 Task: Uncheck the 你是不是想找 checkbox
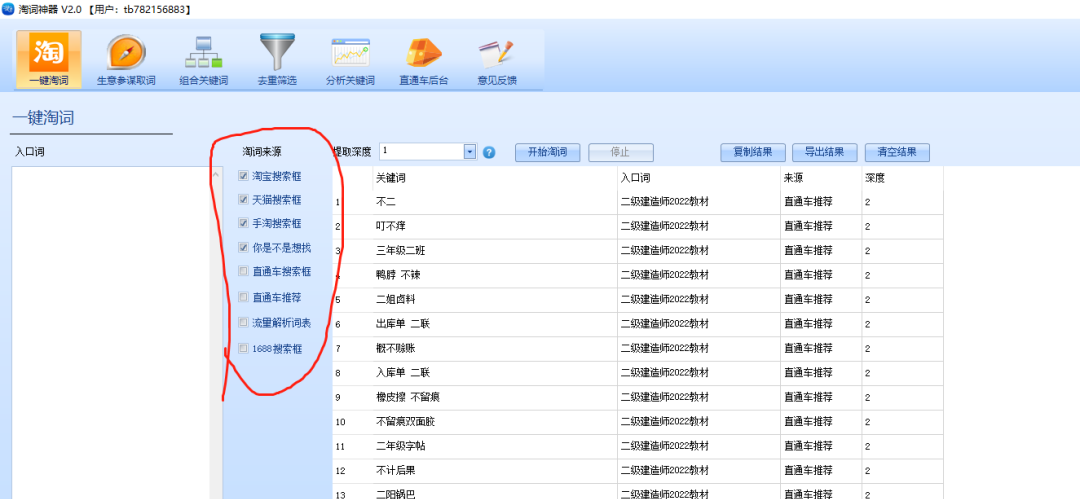coord(243,247)
